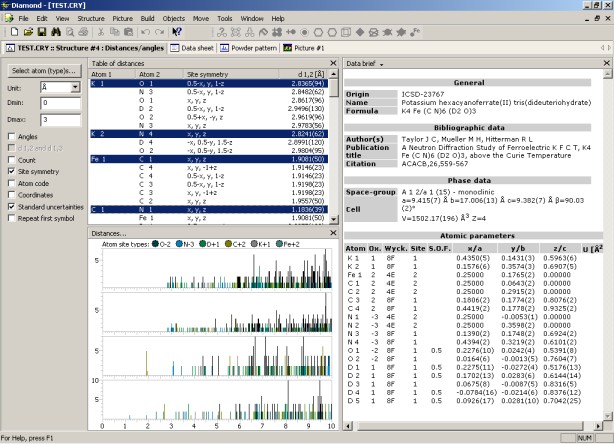Viewport: 614px width, 444px height.
Task: Tick the Repeat first symbol checkbox
Action: tap(10, 218)
